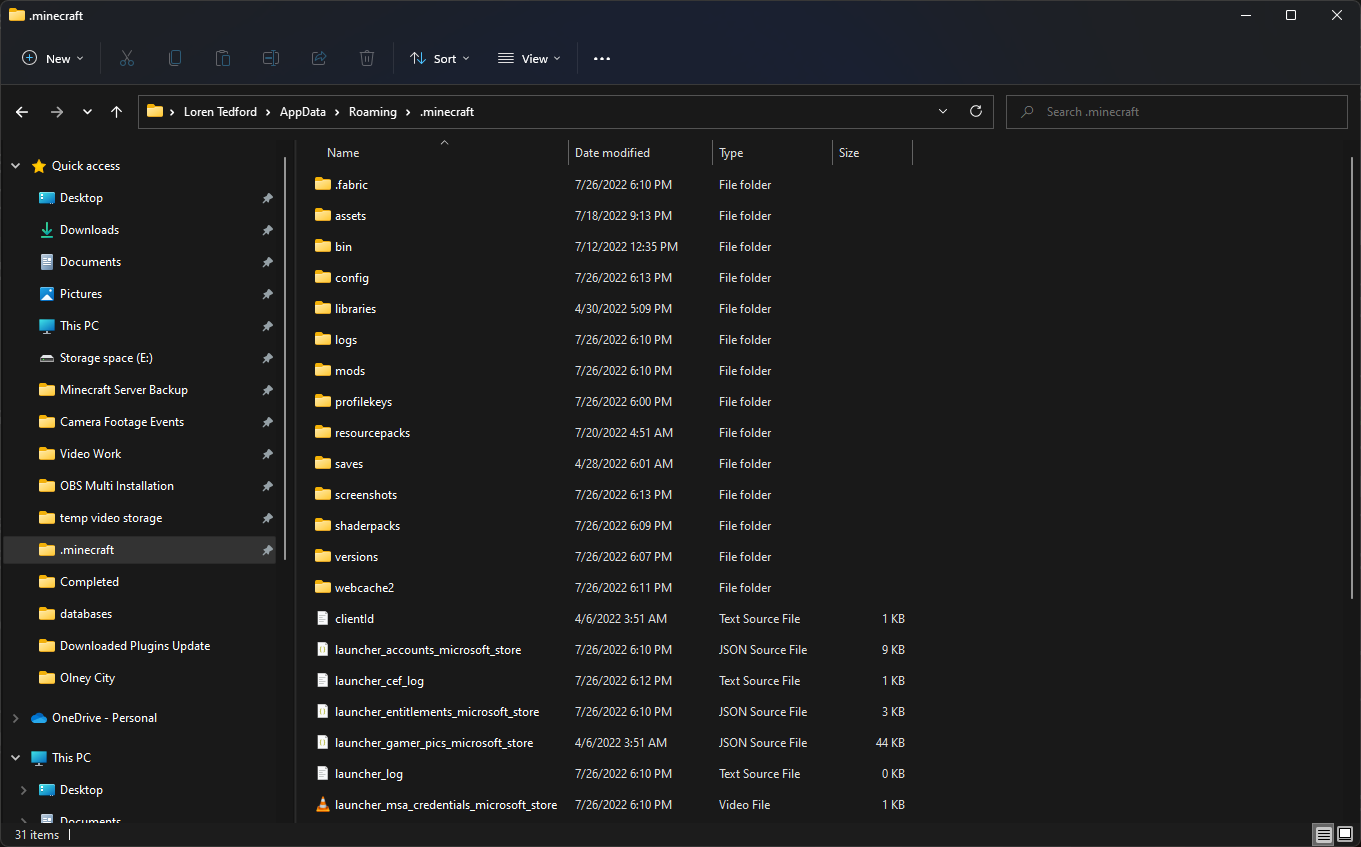Go up one level with up arrow

[x=116, y=112]
